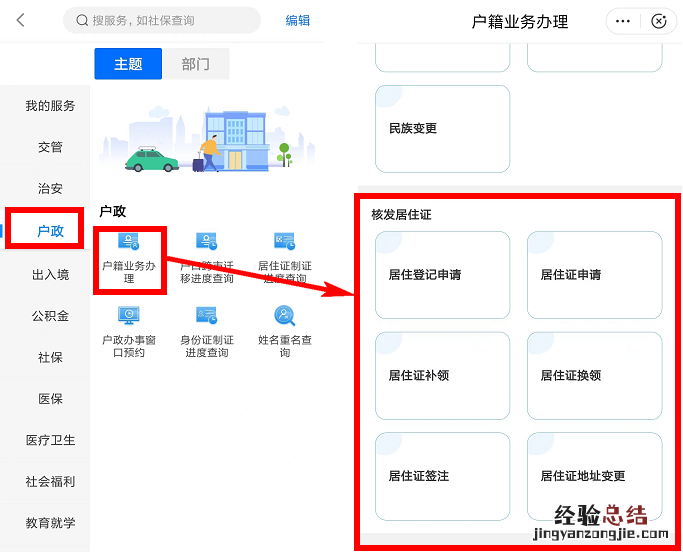Select 社保 in the sidebar
Viewport: 683px width, 552px height.
click(x=50, y=357)
